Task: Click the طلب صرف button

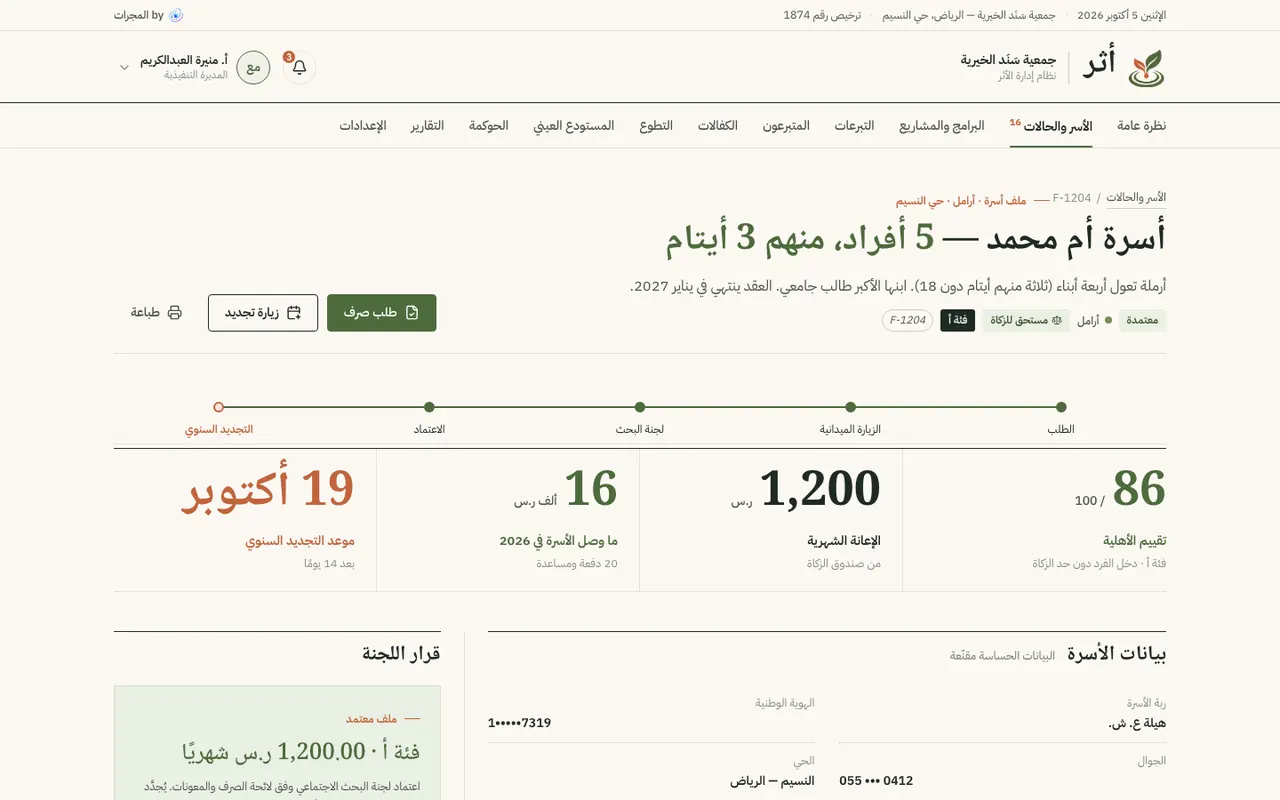Action: (x=382, y=313)
